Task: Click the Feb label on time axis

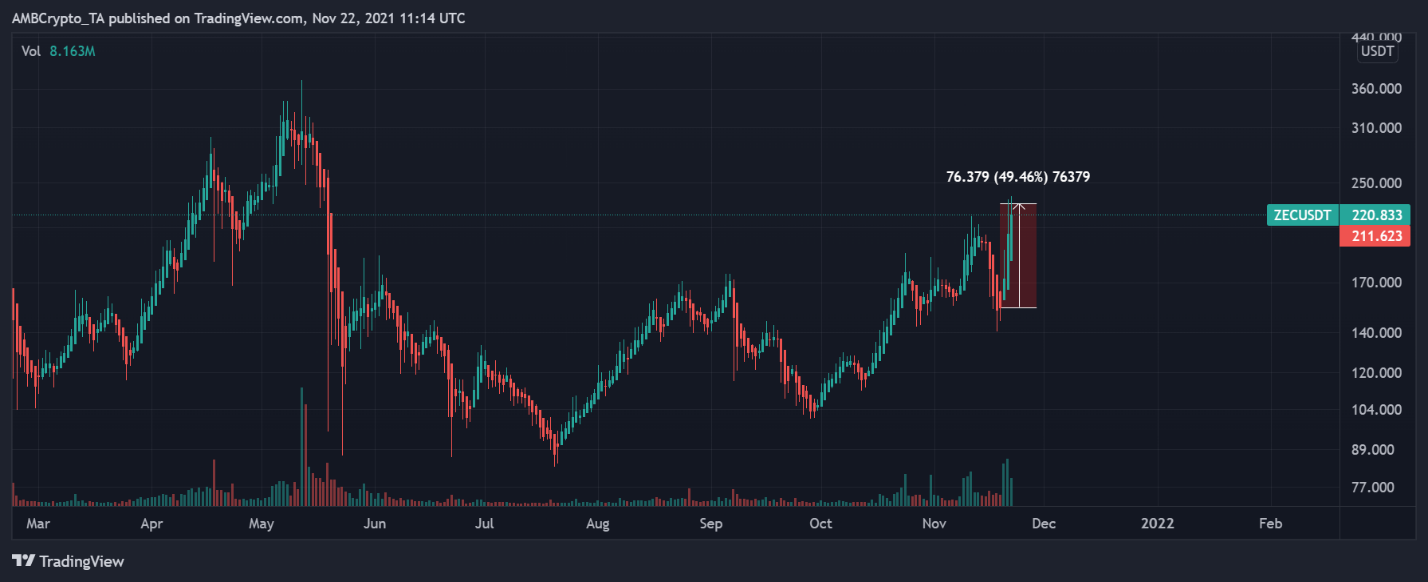Action: point(1270,523)
